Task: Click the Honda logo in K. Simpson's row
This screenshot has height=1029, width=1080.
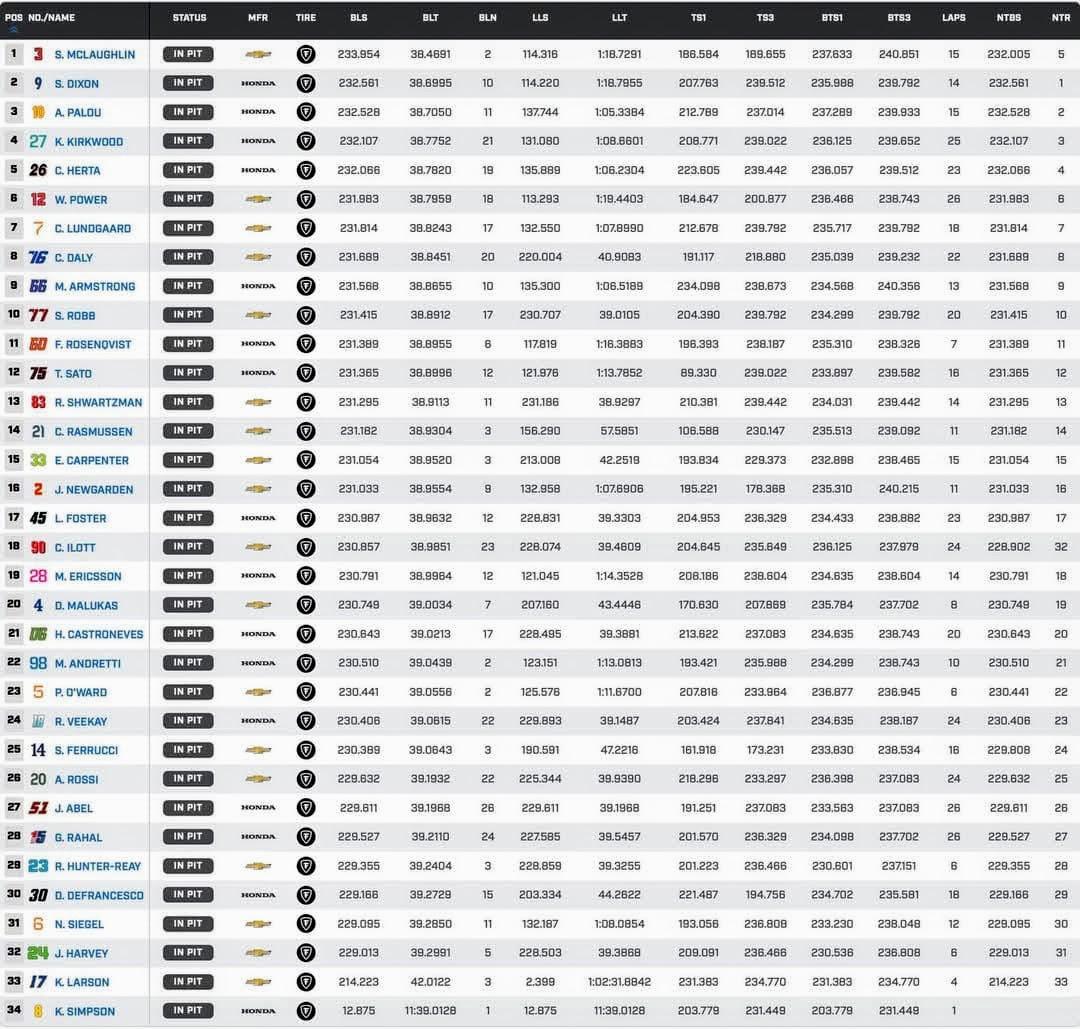Action: pos(258,1011)
